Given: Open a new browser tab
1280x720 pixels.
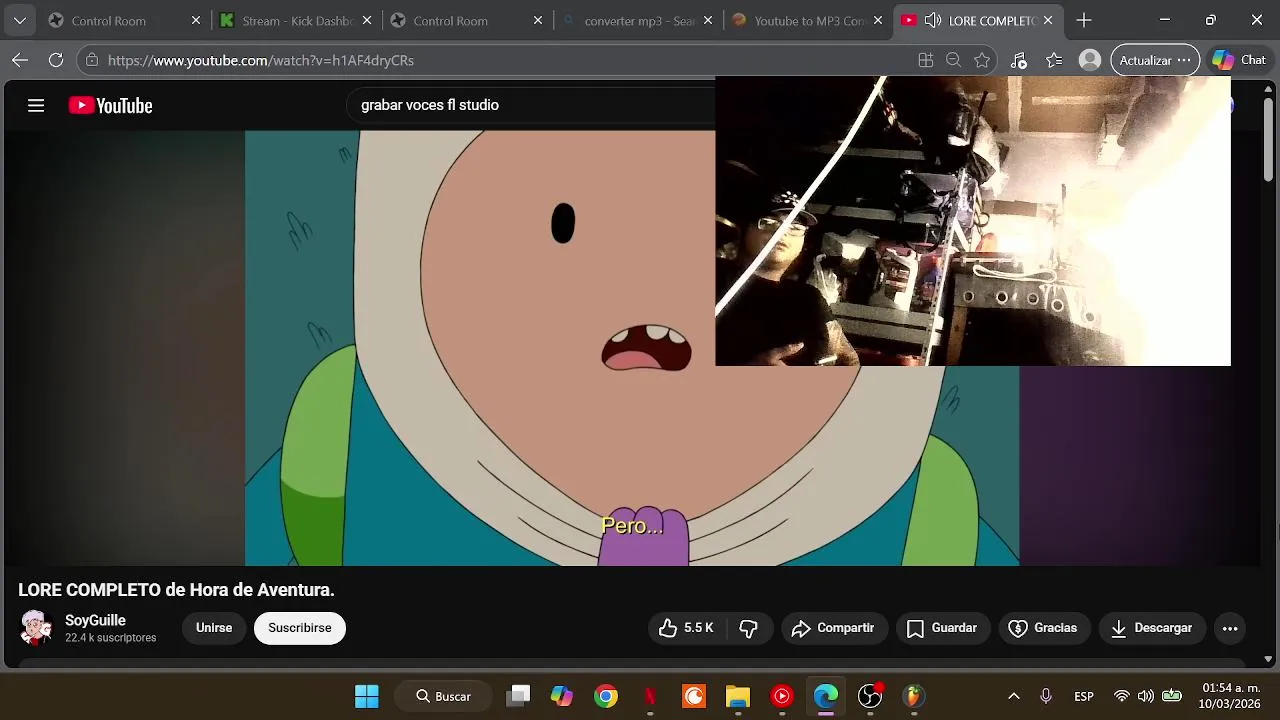Looking at the screenshot, I should pos(1084,20).
